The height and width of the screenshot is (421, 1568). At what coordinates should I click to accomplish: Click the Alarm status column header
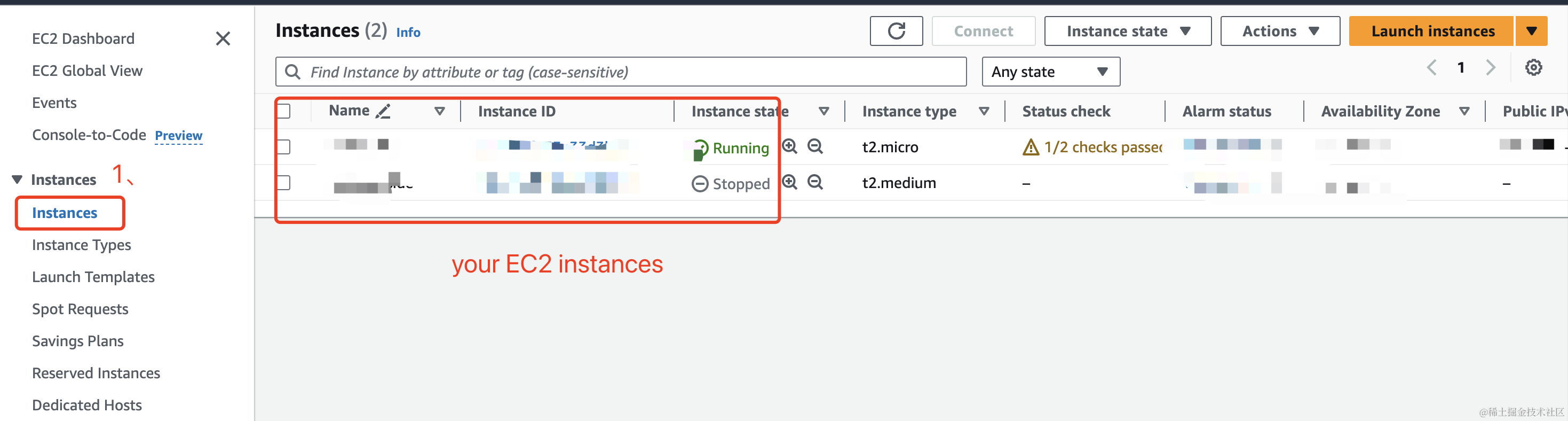(x=1226, y=112)
